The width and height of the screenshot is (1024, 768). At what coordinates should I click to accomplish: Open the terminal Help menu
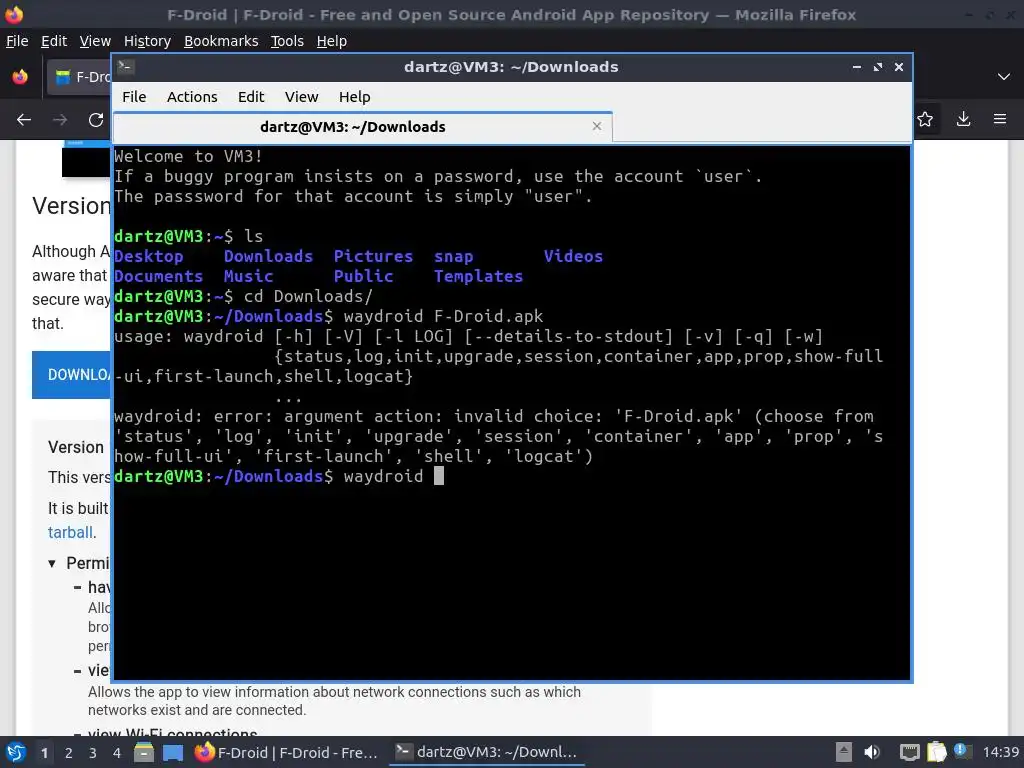coord(355,97)
